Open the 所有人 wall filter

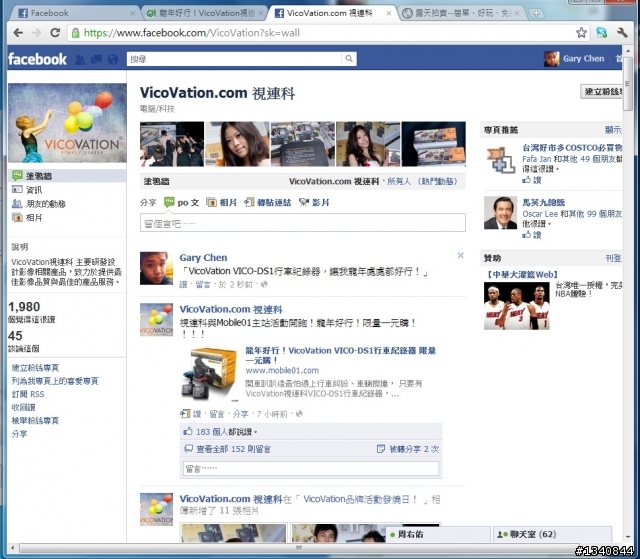[399, 181]
